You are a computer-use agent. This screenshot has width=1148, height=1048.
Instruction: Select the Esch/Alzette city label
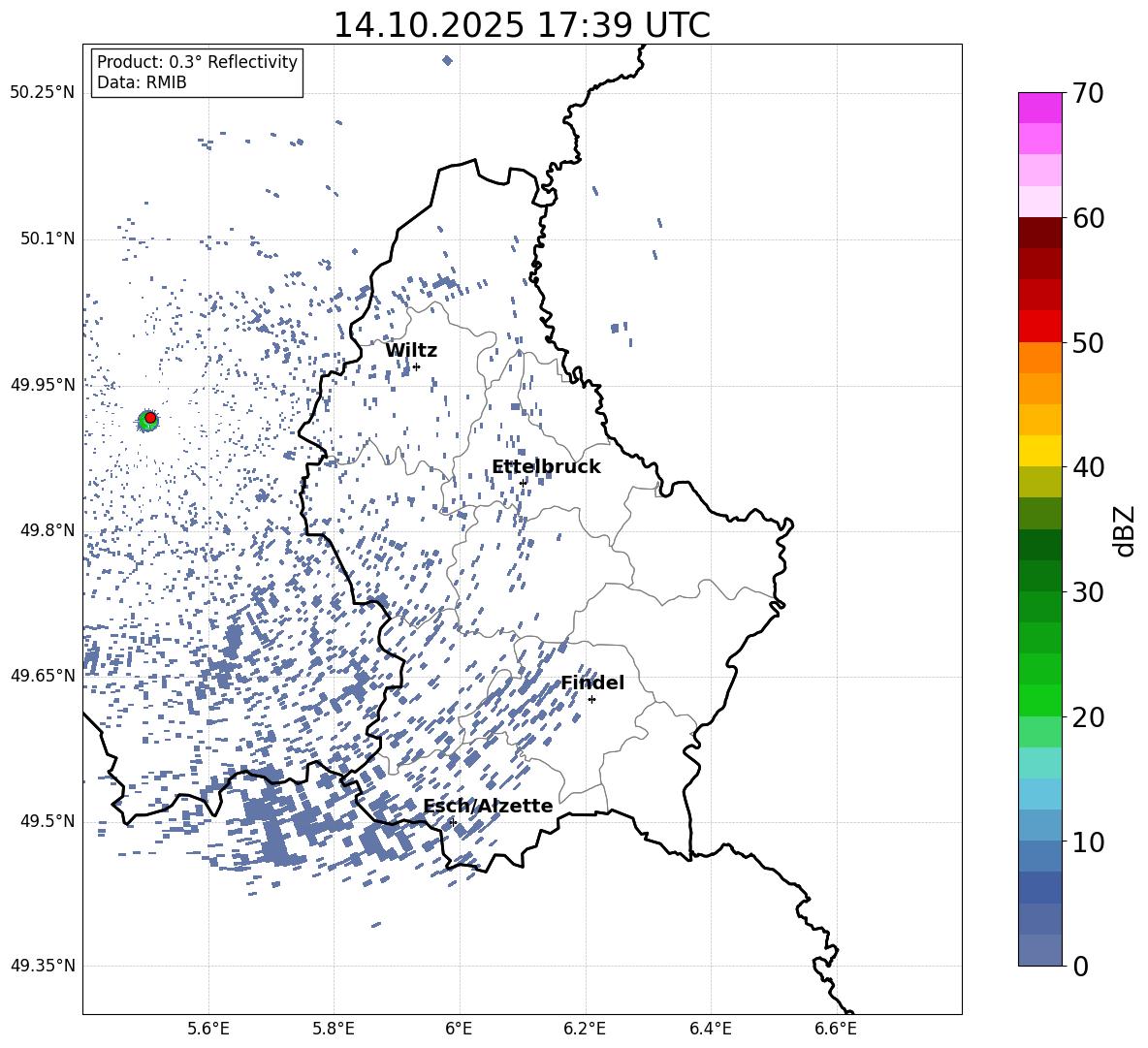click(488, 806)
